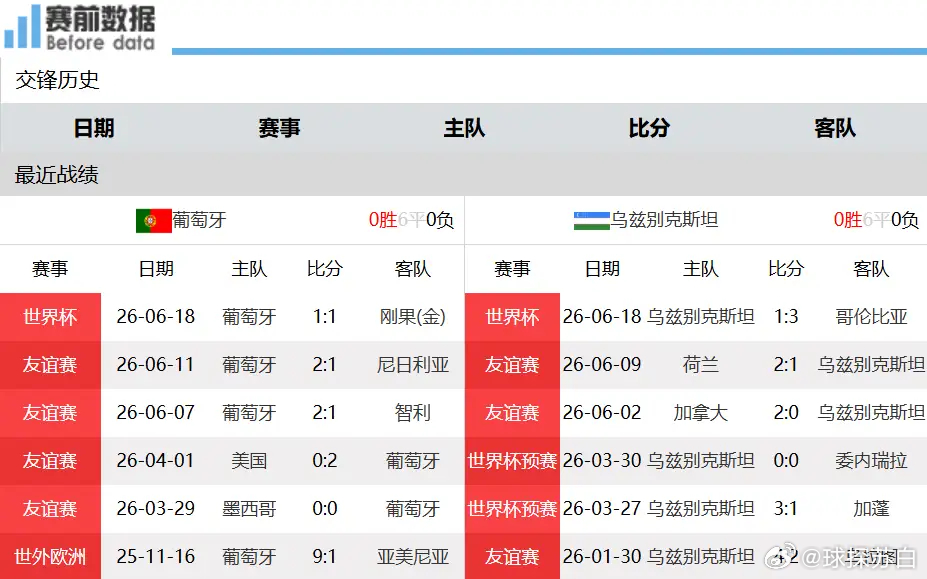Screen dimensions: 927x579
Task: Select the date 25-11-16
Action: point(155,557)
